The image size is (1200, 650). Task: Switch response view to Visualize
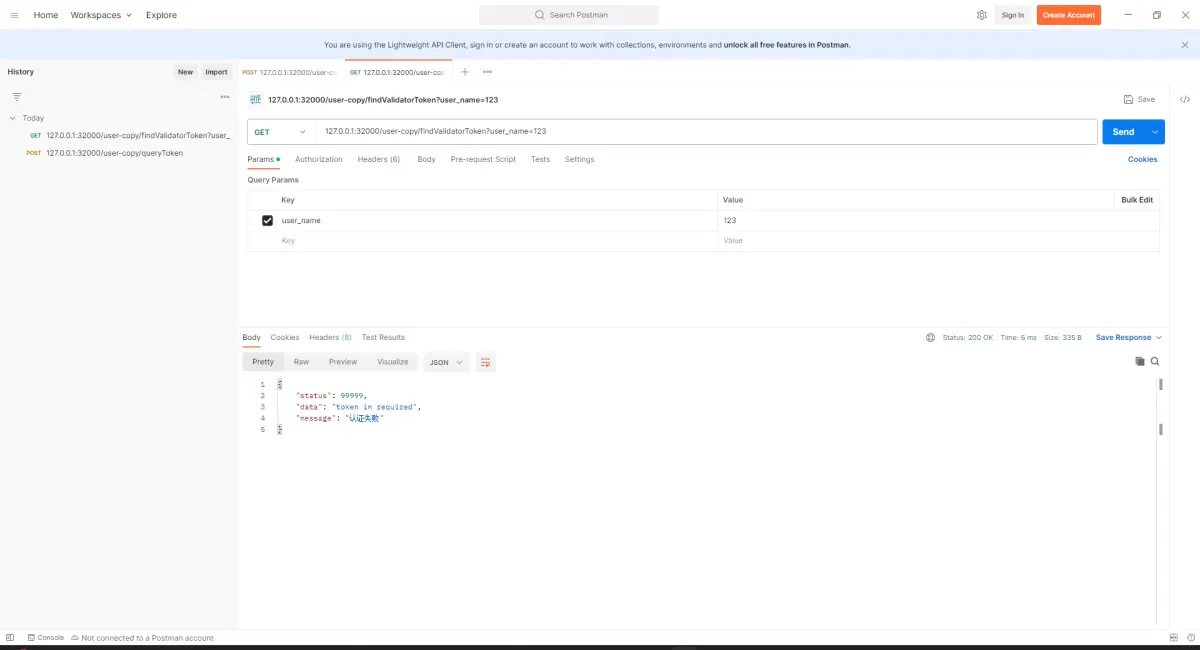(392, 362)
